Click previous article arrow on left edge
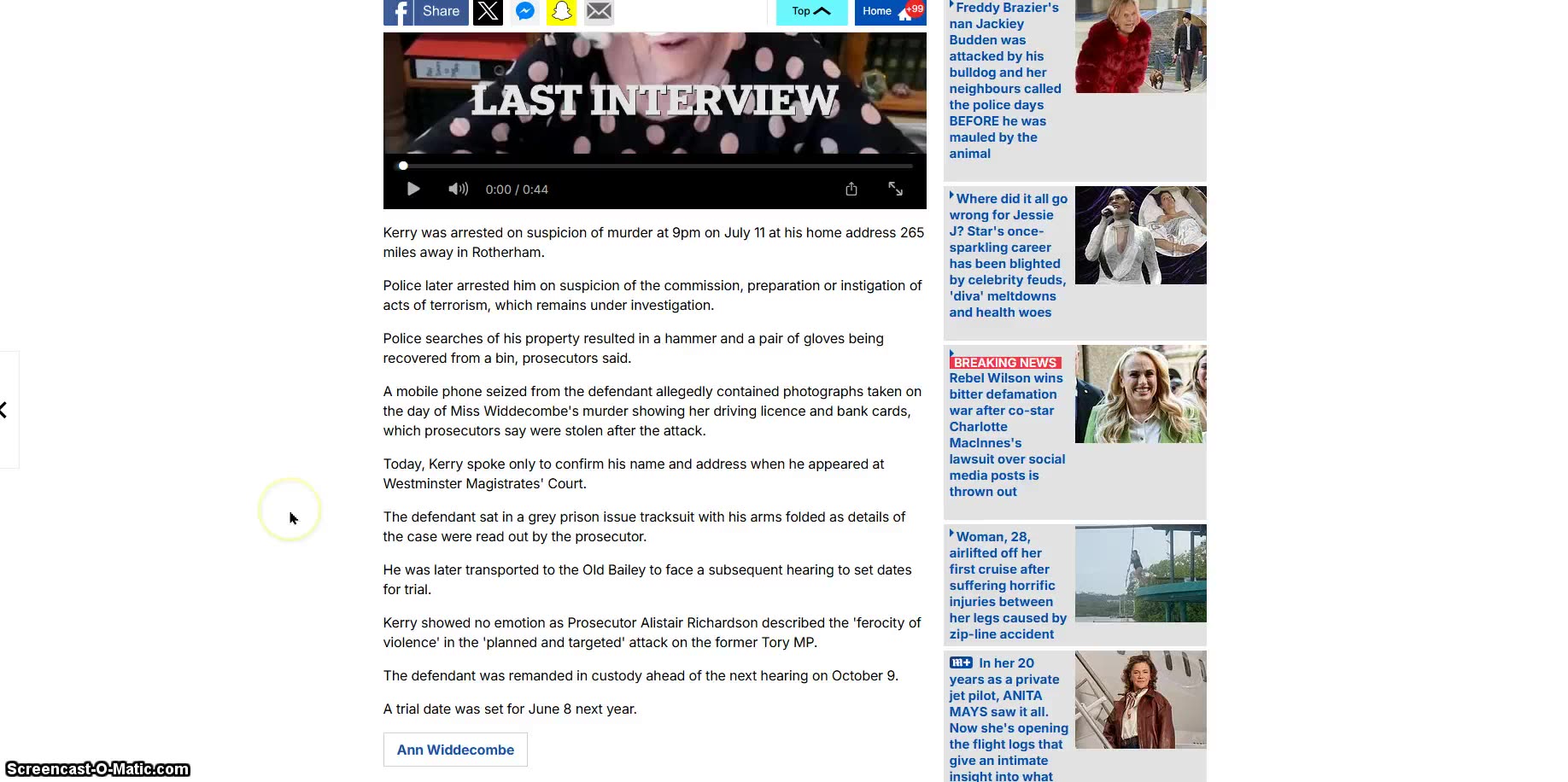Image resolution: width=1568 pixels, height=782 pixels. pos(5,410)
